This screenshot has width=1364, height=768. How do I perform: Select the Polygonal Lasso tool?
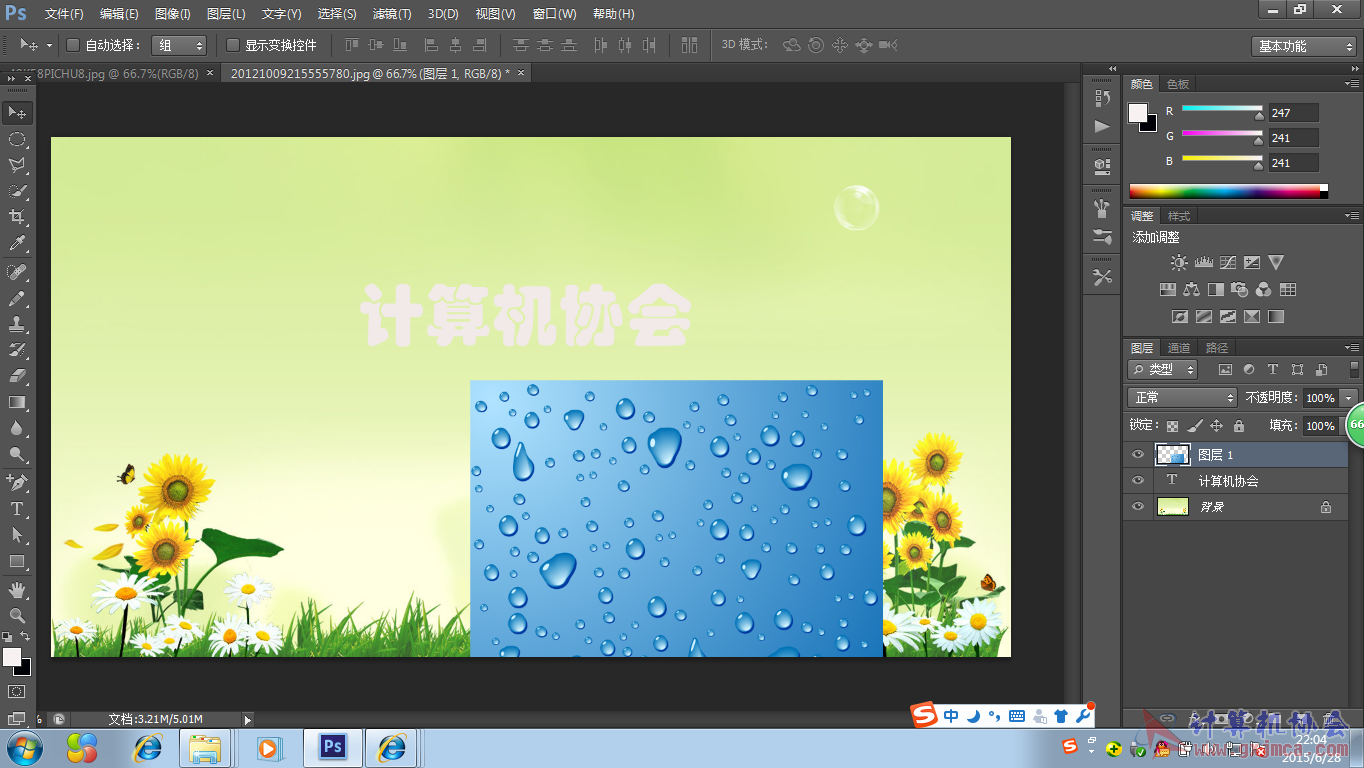coord(17,165)
